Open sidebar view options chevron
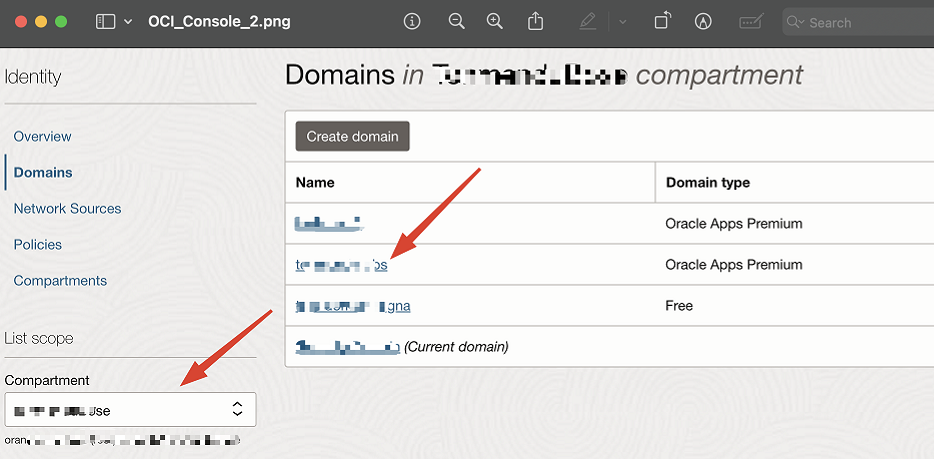Image resolution: width=934 pixels, height=459 pixels. tap(128, 22)
